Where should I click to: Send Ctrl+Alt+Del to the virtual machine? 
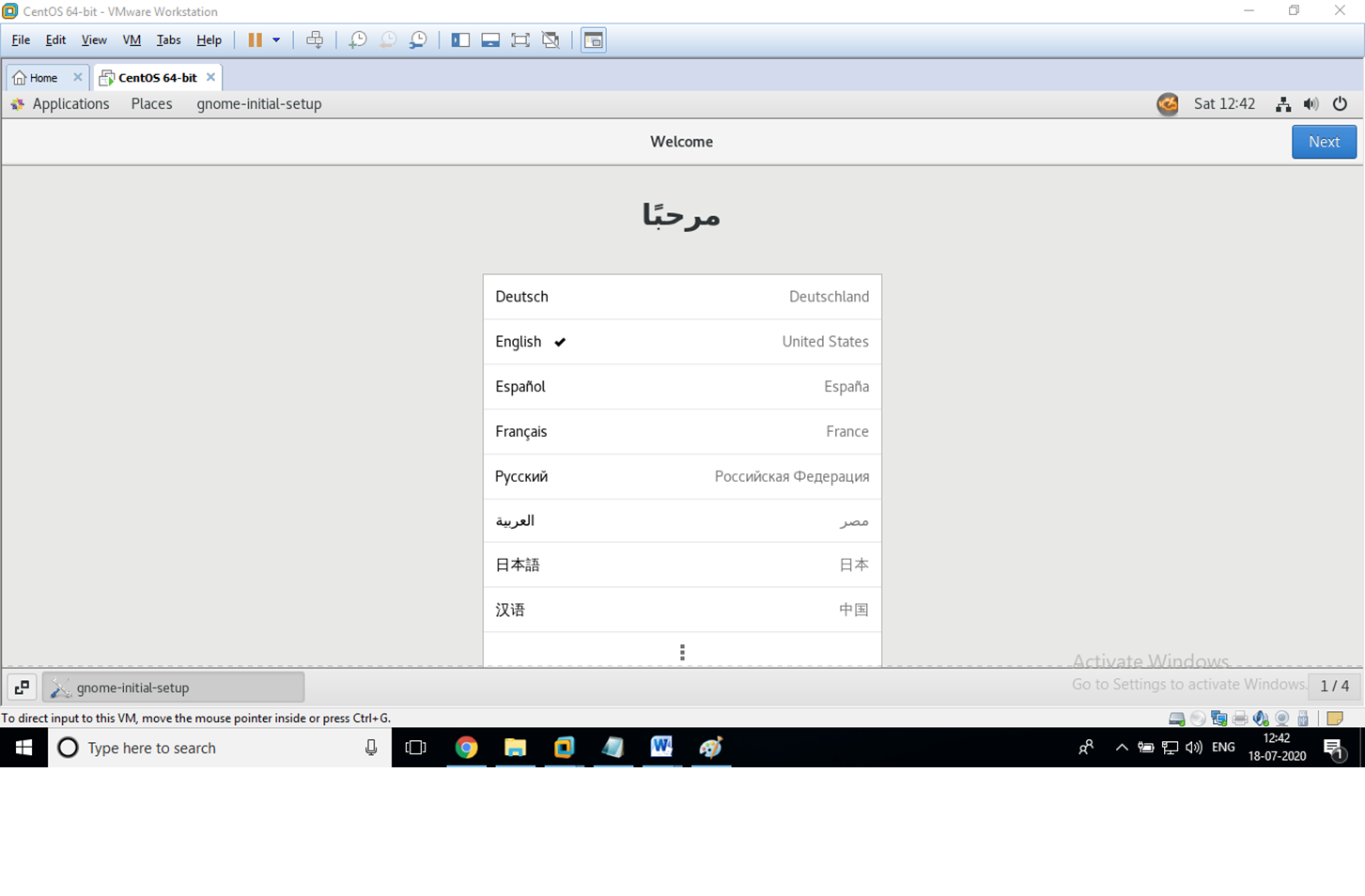click(315, 39)
